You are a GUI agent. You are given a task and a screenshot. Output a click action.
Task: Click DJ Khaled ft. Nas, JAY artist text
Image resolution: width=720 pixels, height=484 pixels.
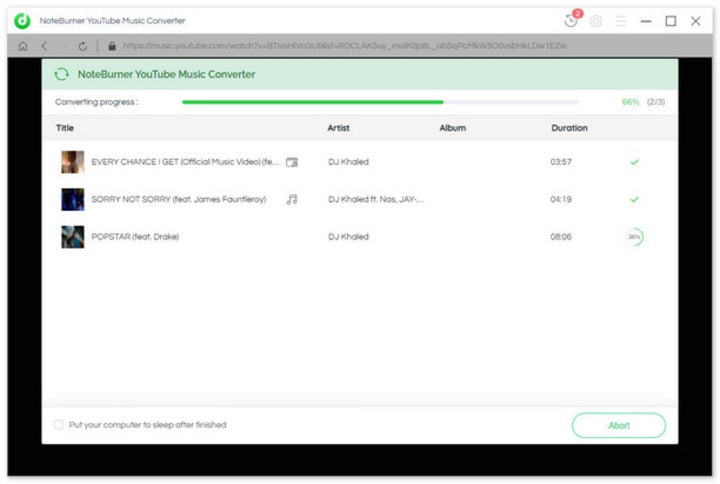[376, 199]
